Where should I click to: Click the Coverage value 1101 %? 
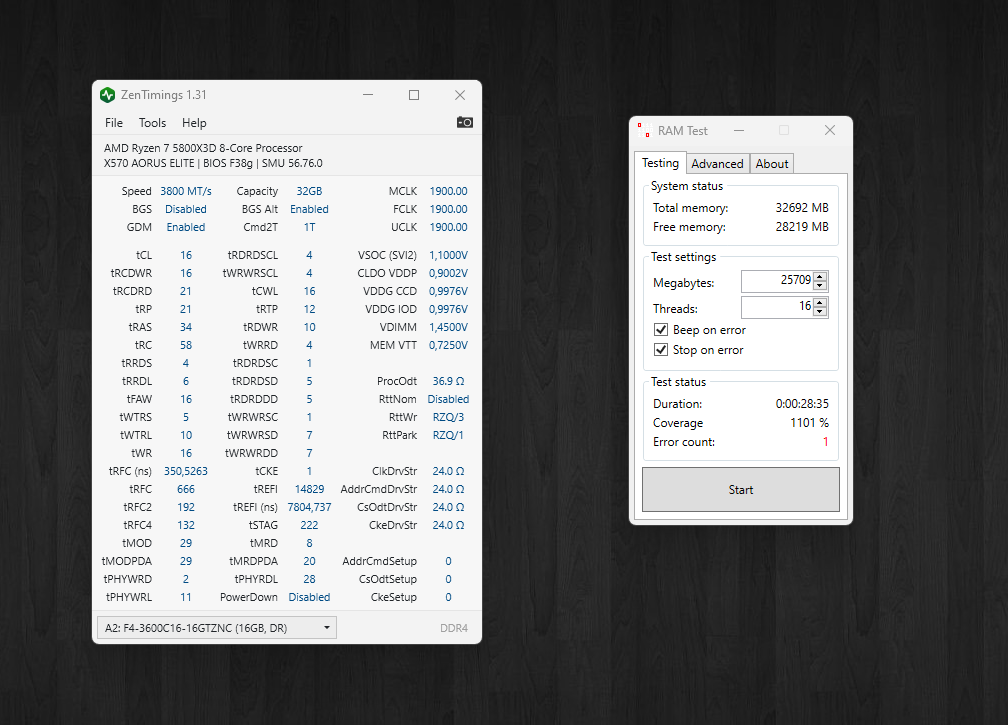(x=809, y=422)
